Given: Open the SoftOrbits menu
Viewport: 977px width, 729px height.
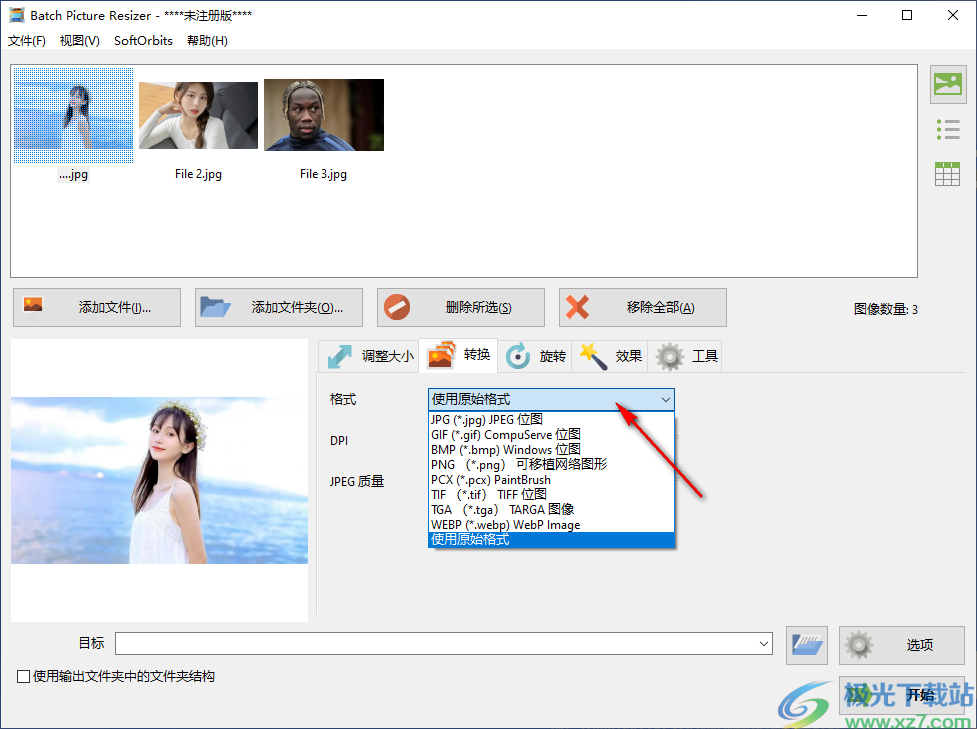Looking at the screenshot, I should point(142,40).
